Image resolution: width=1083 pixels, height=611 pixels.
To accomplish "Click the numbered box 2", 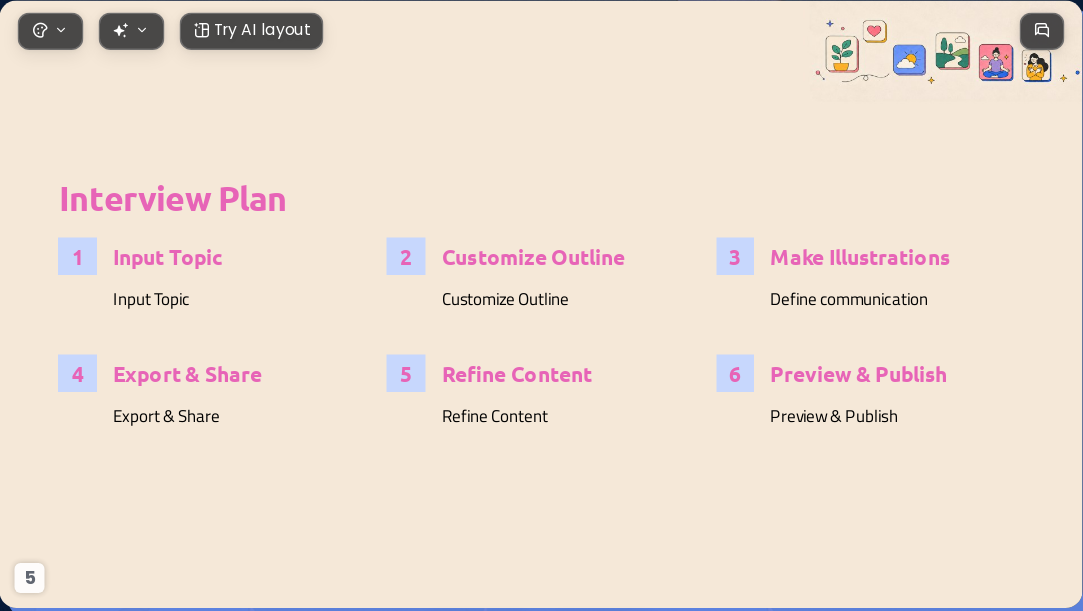I will click(x=405, y=257).
